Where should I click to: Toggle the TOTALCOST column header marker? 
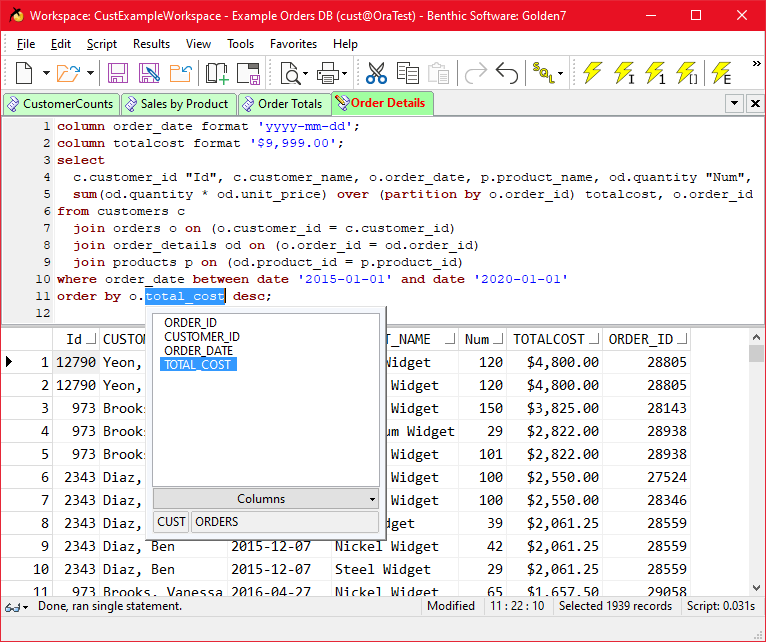click(x=594, y=339)
